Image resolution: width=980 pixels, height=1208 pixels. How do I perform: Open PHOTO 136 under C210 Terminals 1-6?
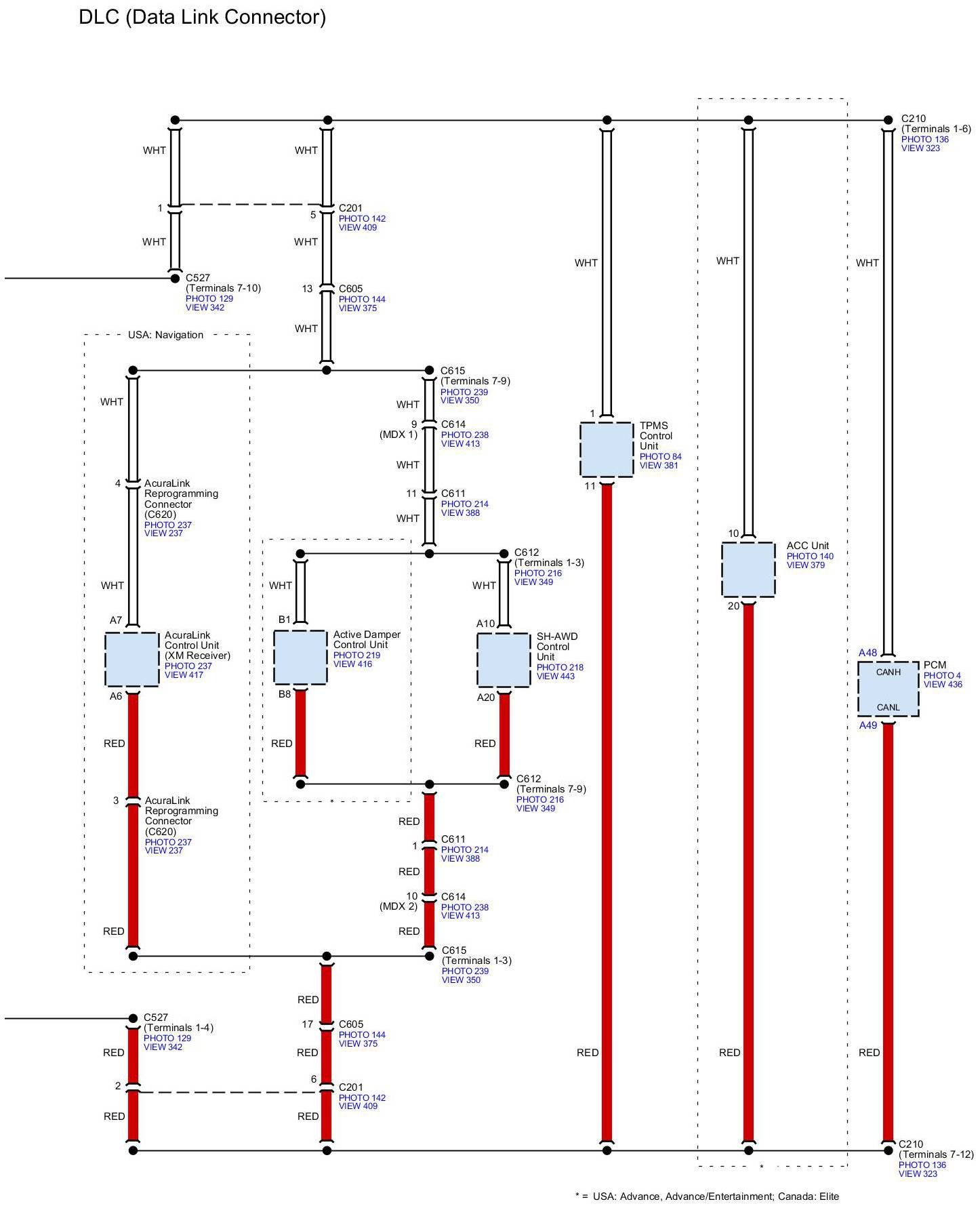tap(924, 140)
